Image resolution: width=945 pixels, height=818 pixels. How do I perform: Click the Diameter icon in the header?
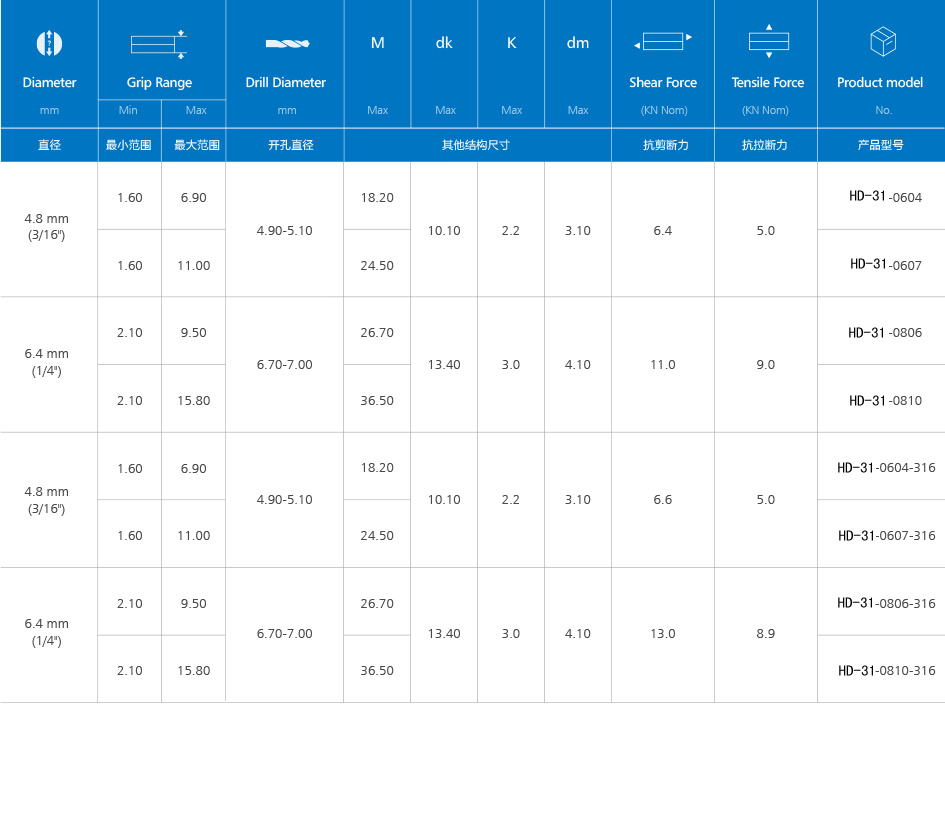(x=49, y=43)
